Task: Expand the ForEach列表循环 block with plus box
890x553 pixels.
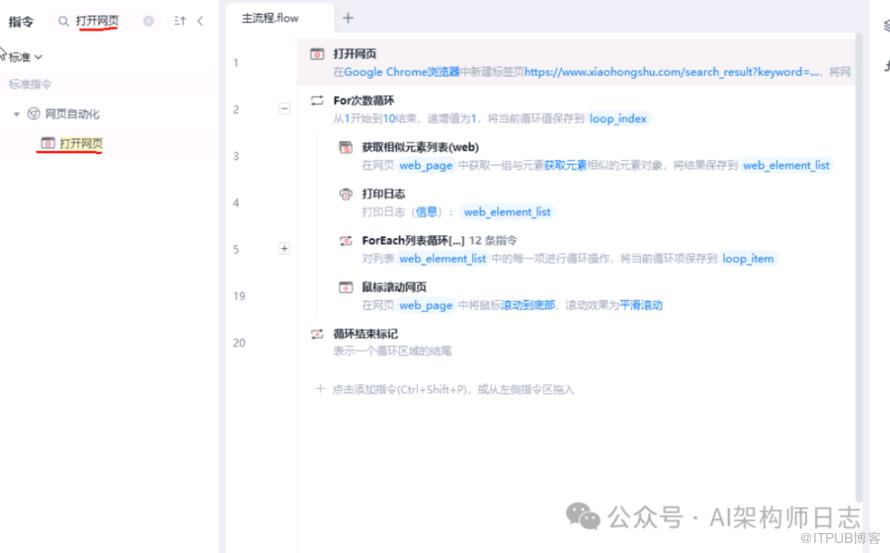Action: [284, 249]
